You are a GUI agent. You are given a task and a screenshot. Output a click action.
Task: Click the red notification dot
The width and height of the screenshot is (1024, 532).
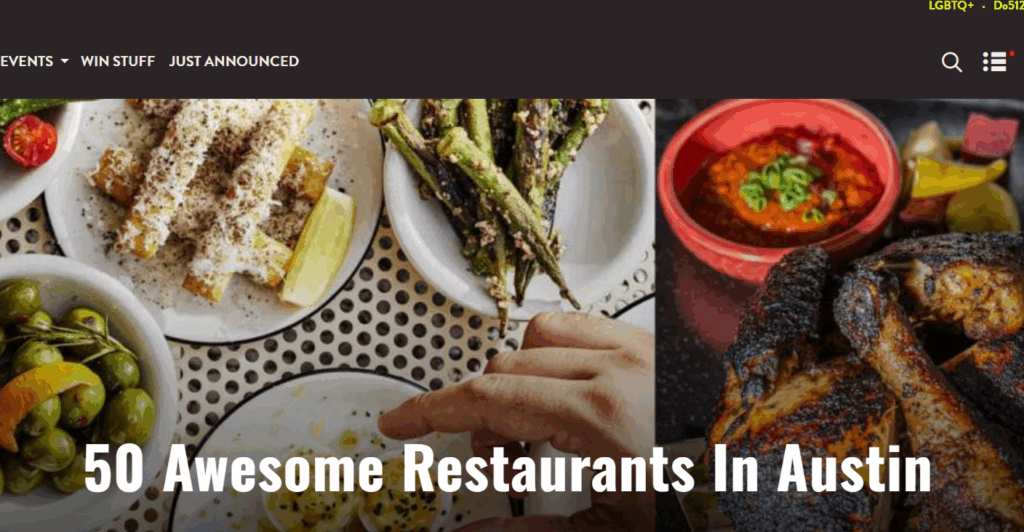[1012, 54]
